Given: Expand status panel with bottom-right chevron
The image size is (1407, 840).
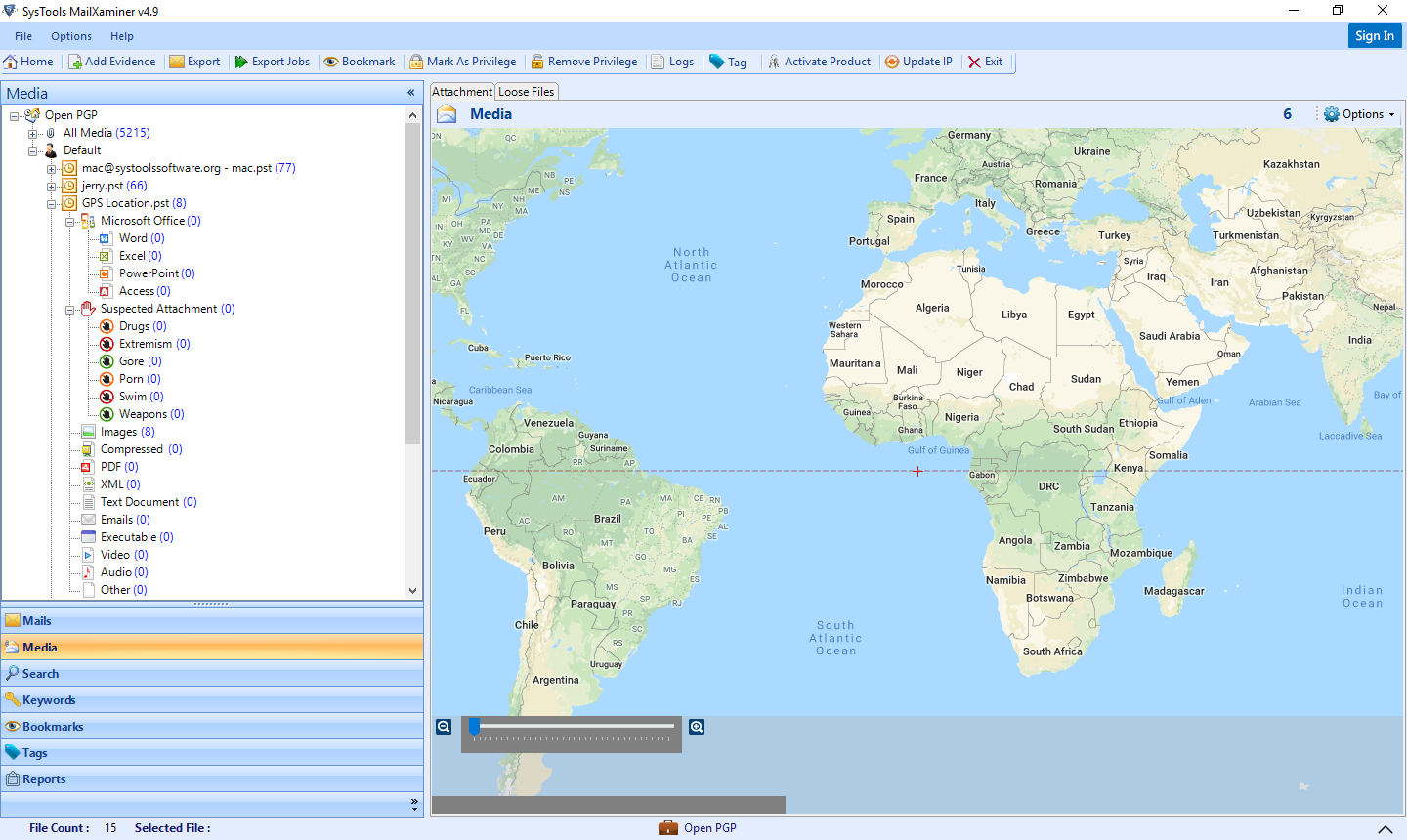Looking at the screenshot, I should (1385, 829).
